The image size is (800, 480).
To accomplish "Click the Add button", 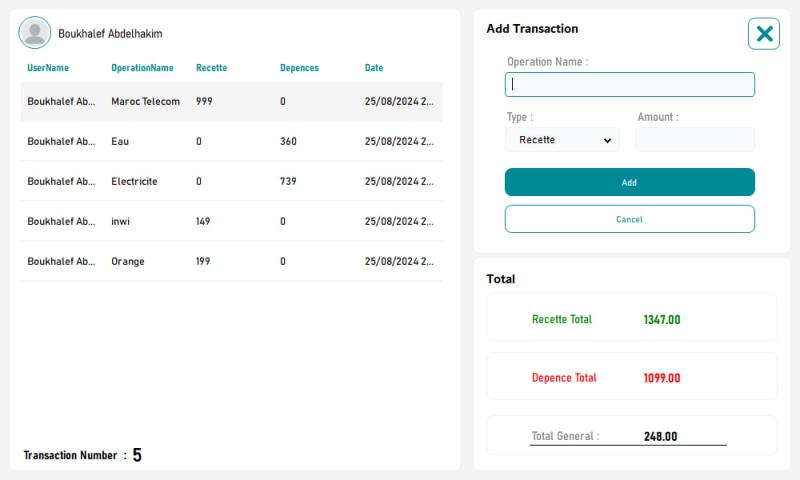I will tap(630, 182).
